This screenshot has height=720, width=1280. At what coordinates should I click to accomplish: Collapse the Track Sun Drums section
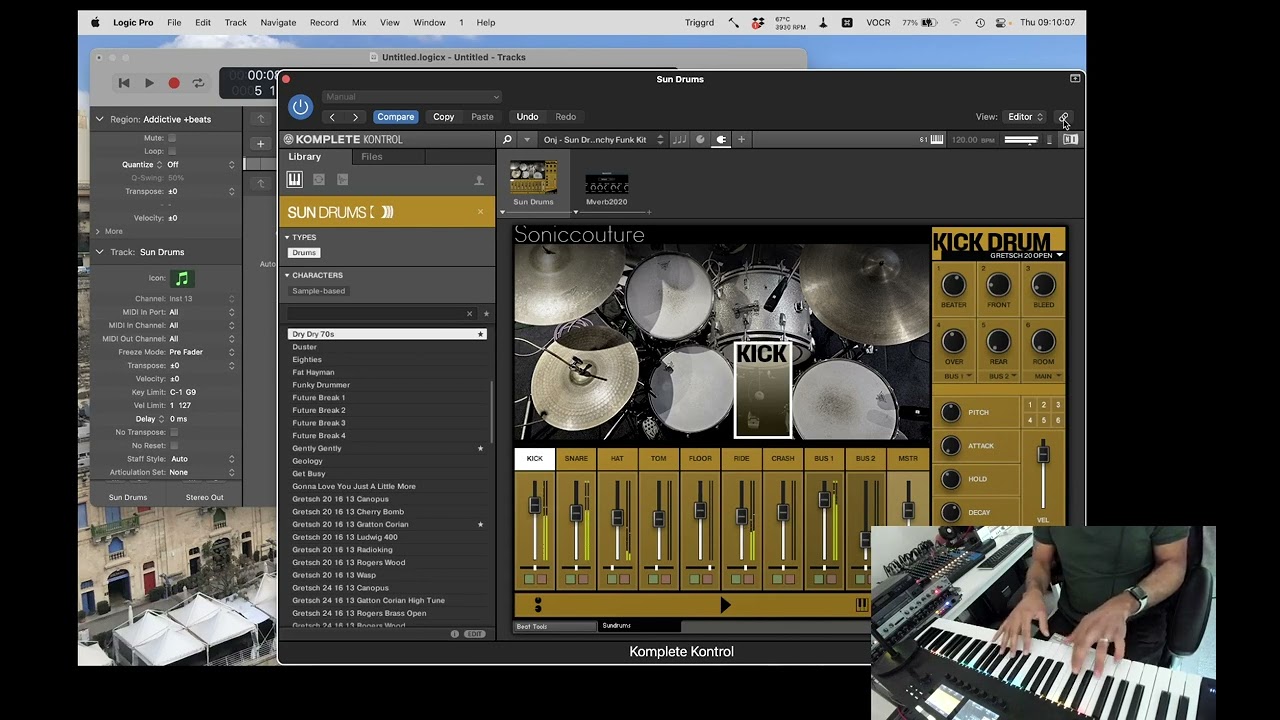pyautogui.click(x=99, y=252)
